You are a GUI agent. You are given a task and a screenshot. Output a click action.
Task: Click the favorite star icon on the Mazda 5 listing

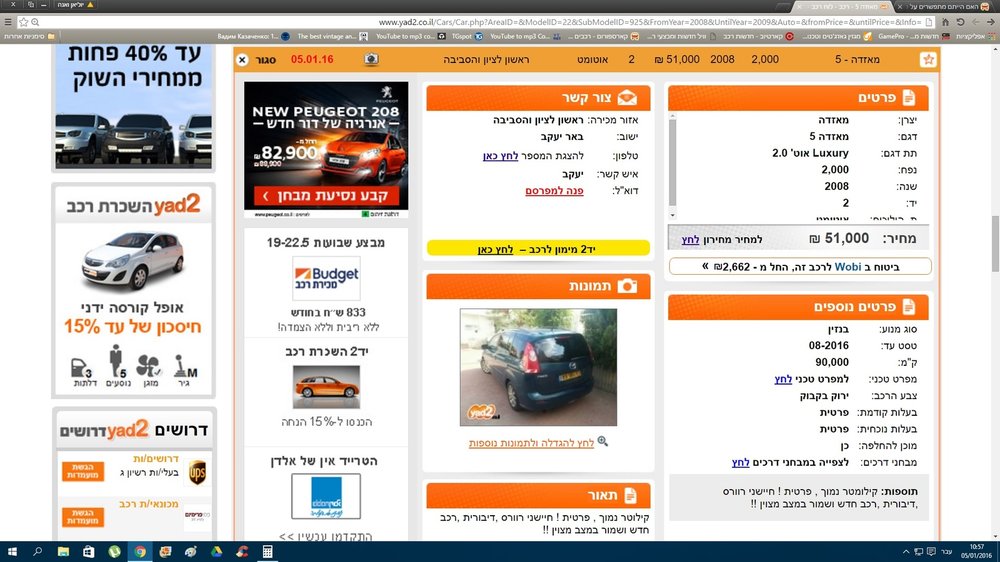pyautogui.click(x=928, y=59)
